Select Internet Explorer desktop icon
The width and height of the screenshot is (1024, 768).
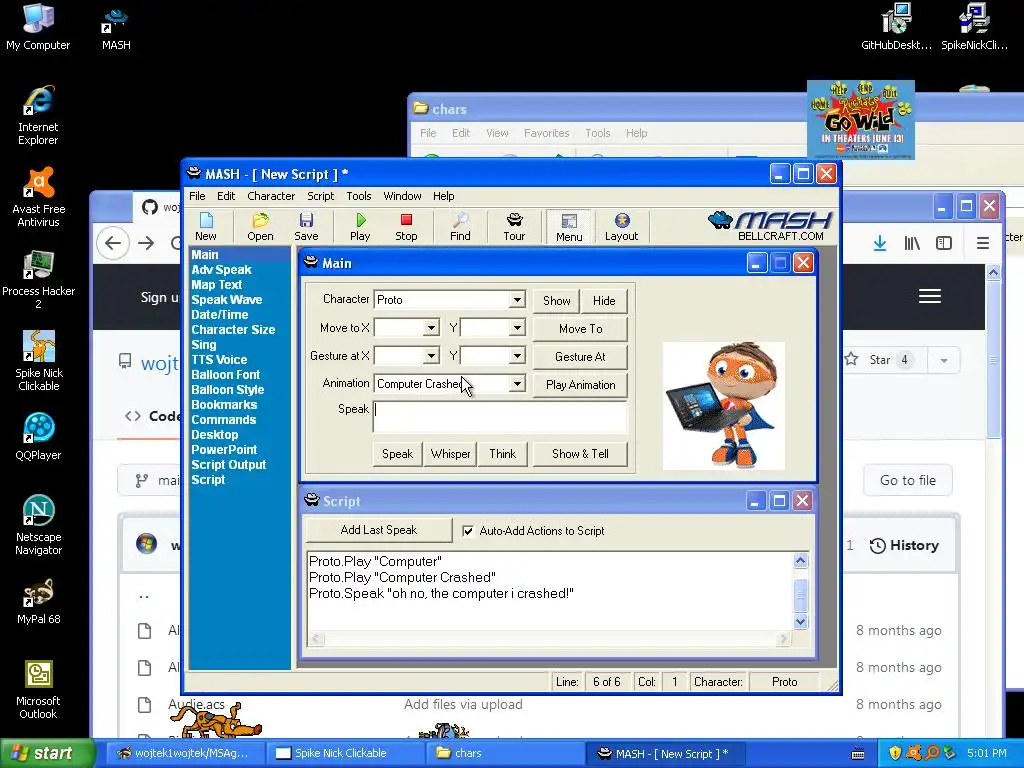point(38,116)
